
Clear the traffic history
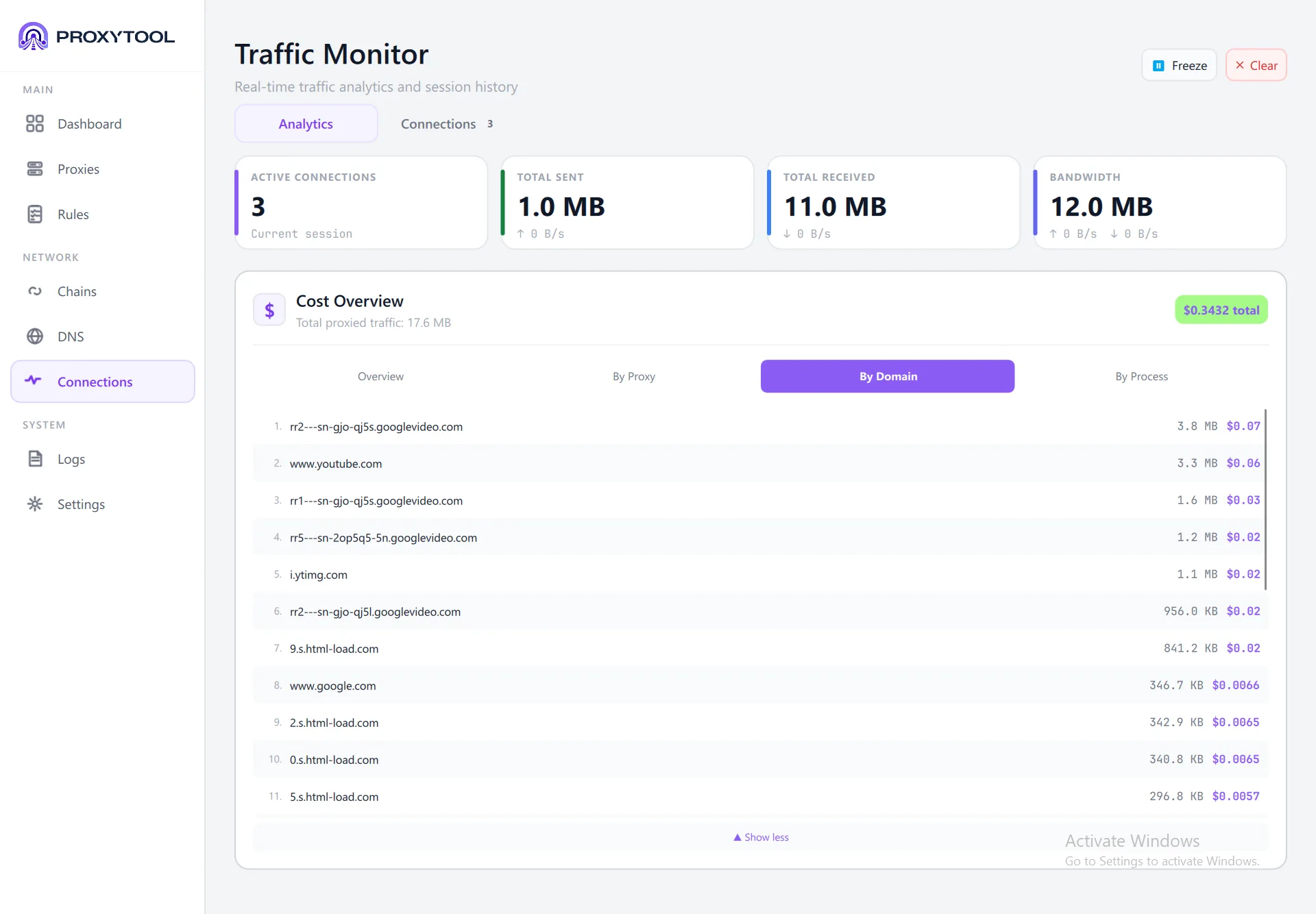click(x=1256, y=66)
